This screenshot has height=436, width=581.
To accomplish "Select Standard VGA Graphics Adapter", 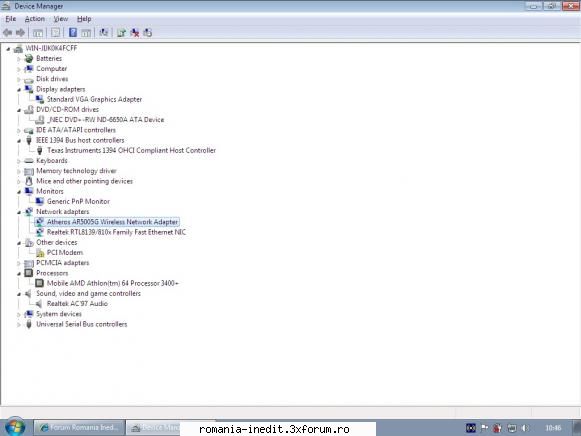I will pos(94,99).
